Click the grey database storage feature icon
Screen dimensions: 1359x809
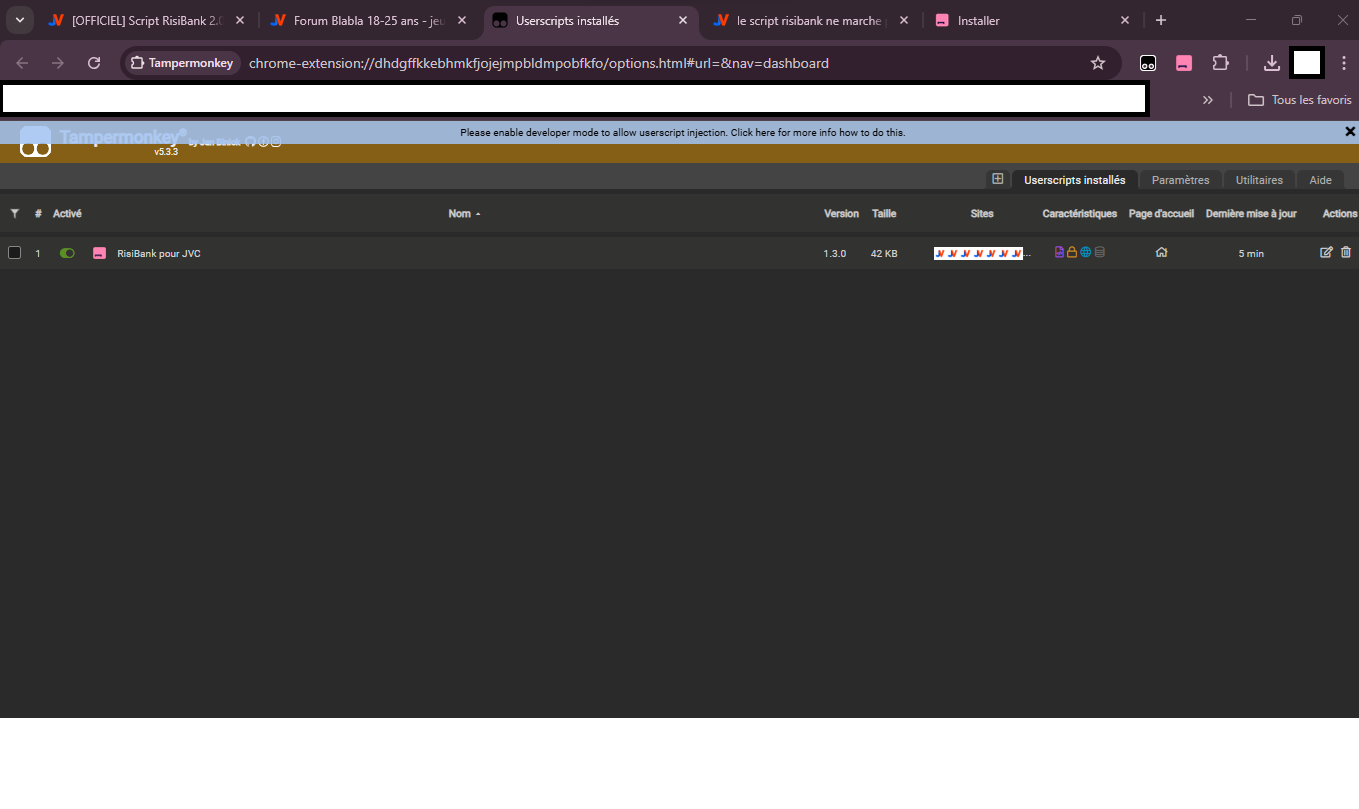click(1100, 252)
